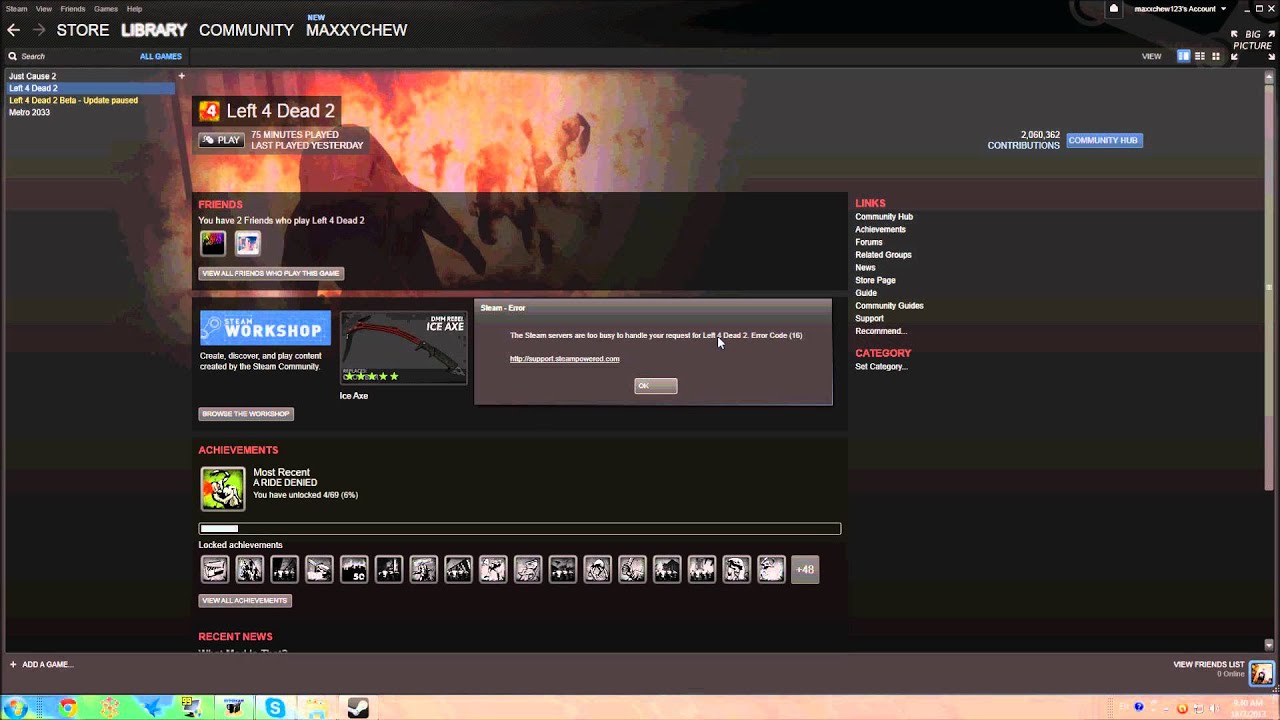Switch to detail view layout icon
Screen dimensions: 1280x720
click(1183, 56)
